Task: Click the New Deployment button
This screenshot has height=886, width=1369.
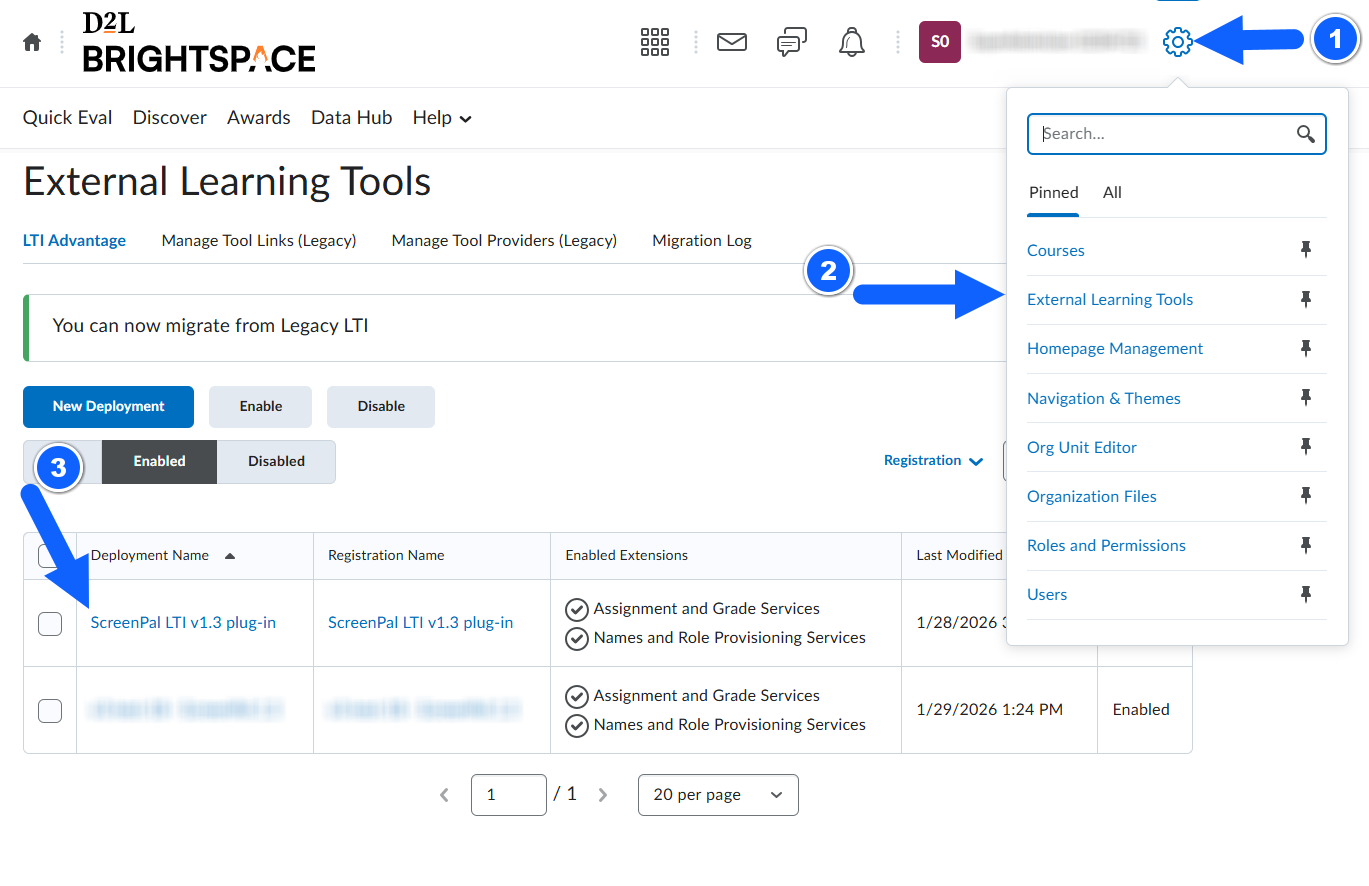Action: [108, 406]
